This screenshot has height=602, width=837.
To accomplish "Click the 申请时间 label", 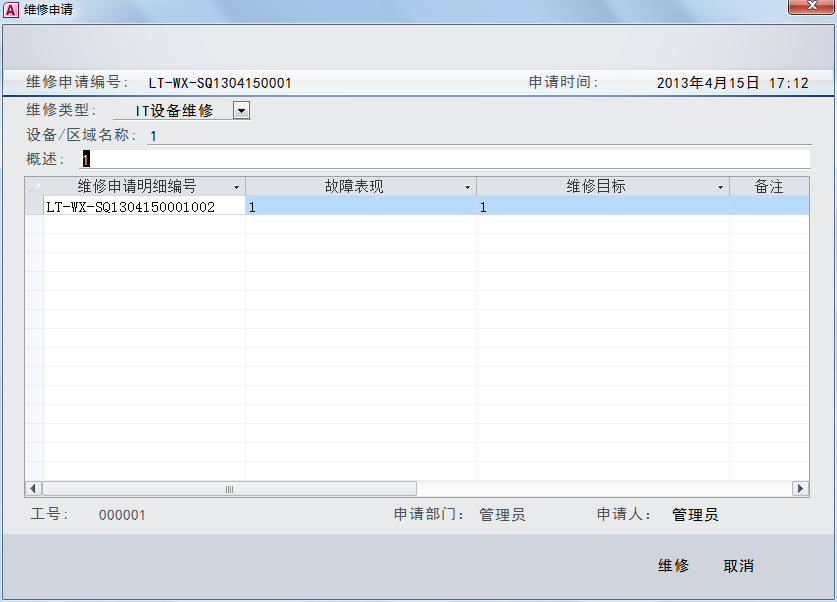I will pyautogui.click(x=563, y=82).
